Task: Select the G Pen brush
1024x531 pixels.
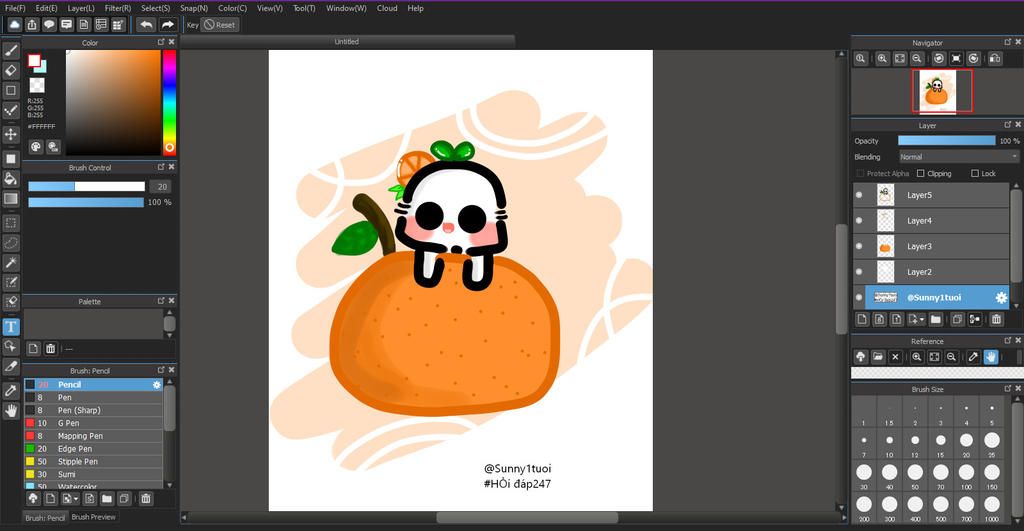Action: 93,423
